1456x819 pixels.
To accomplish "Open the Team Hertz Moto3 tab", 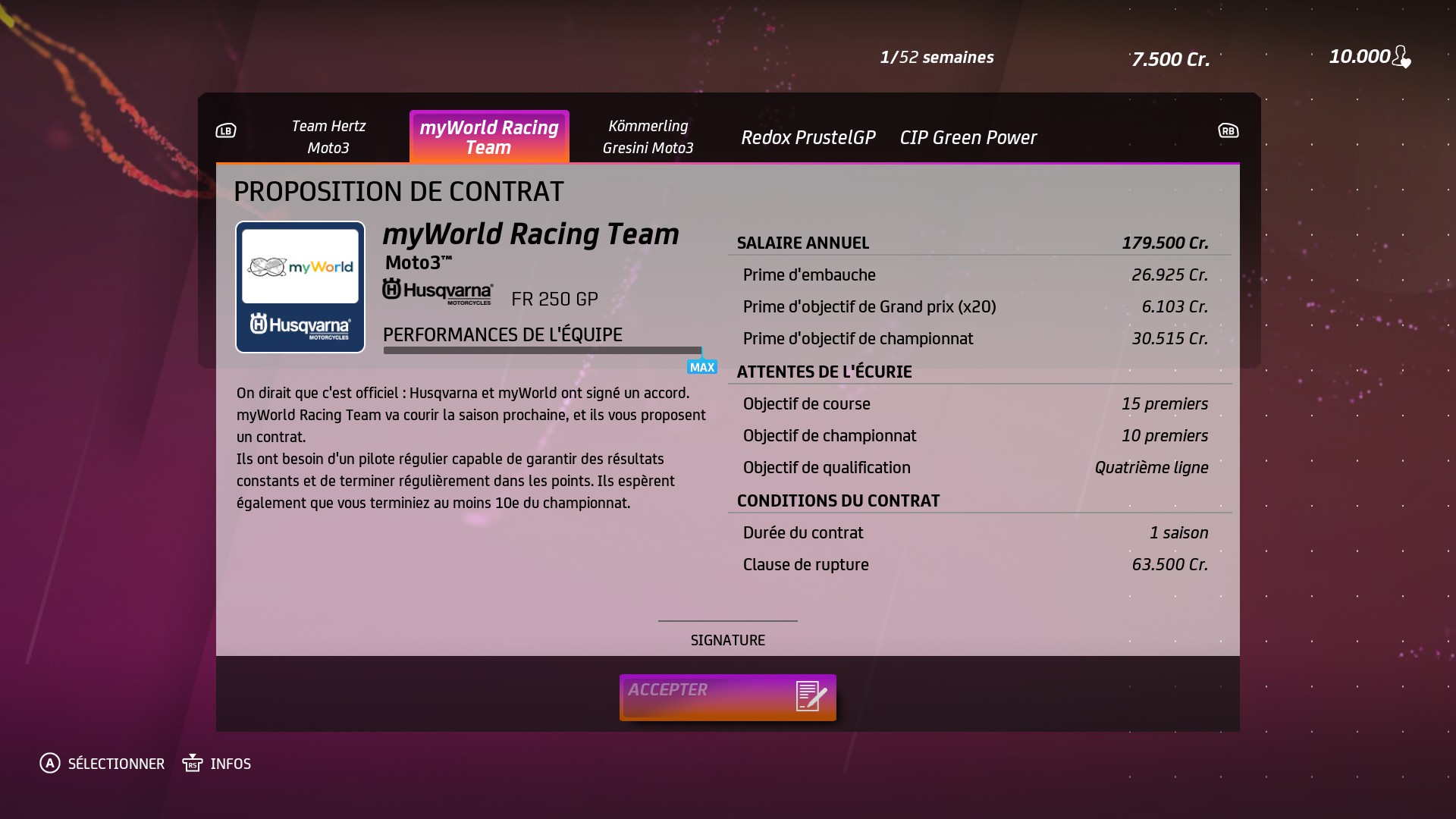I will (x=328, y=136).
